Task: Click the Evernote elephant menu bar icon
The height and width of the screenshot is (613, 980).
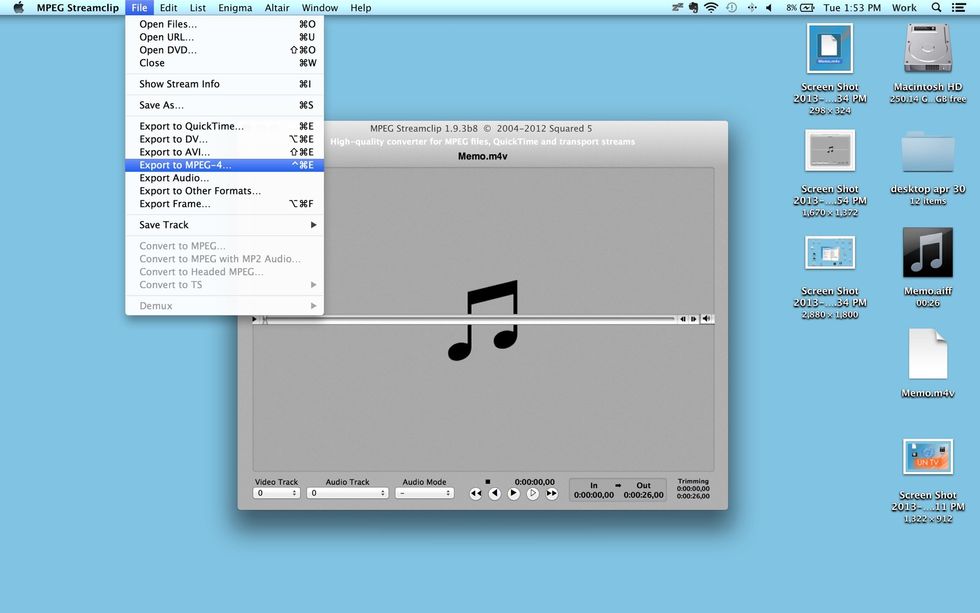Action: coord(694,7)
